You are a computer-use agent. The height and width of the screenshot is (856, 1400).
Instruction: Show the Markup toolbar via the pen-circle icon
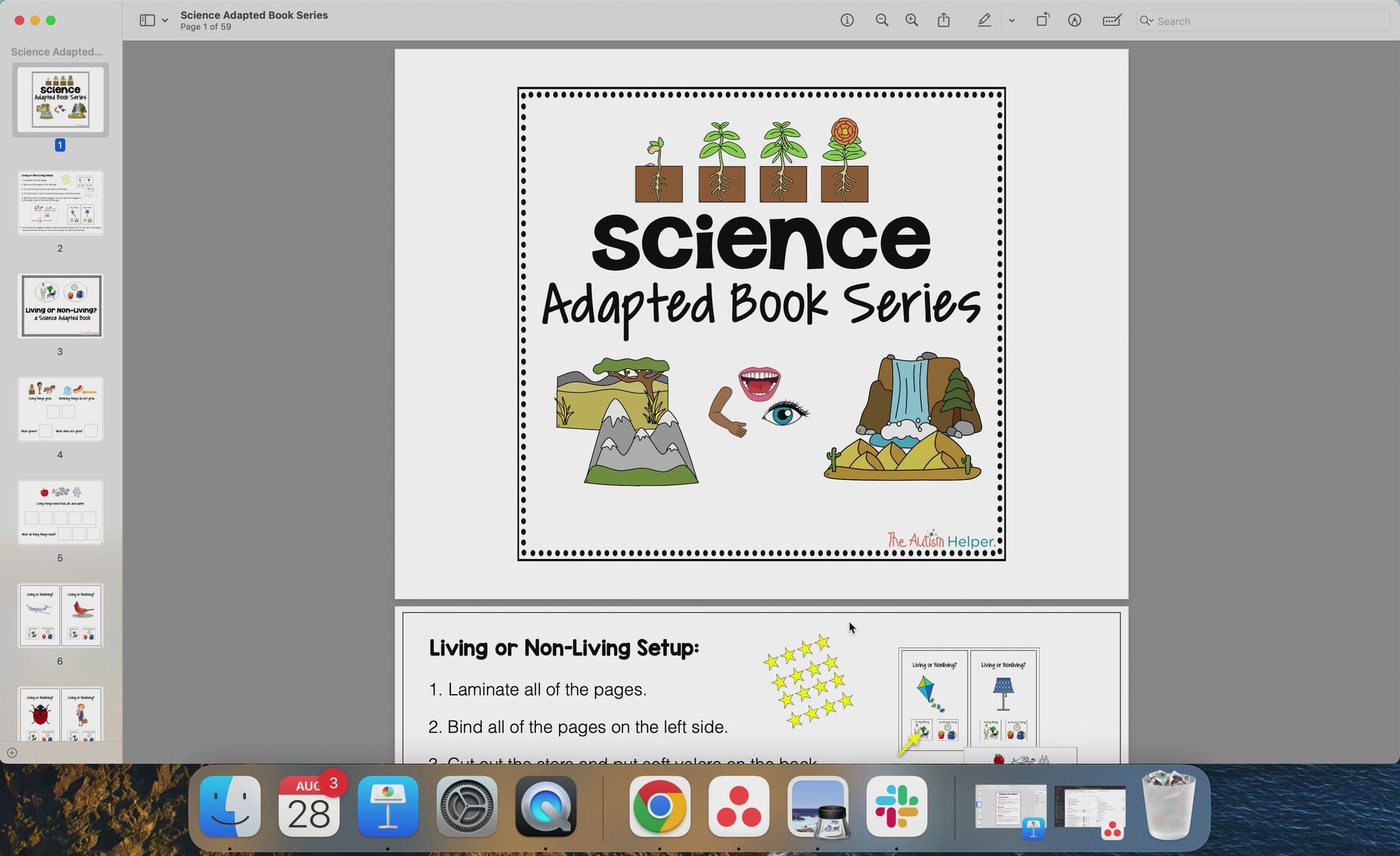tap(1074, 20)
